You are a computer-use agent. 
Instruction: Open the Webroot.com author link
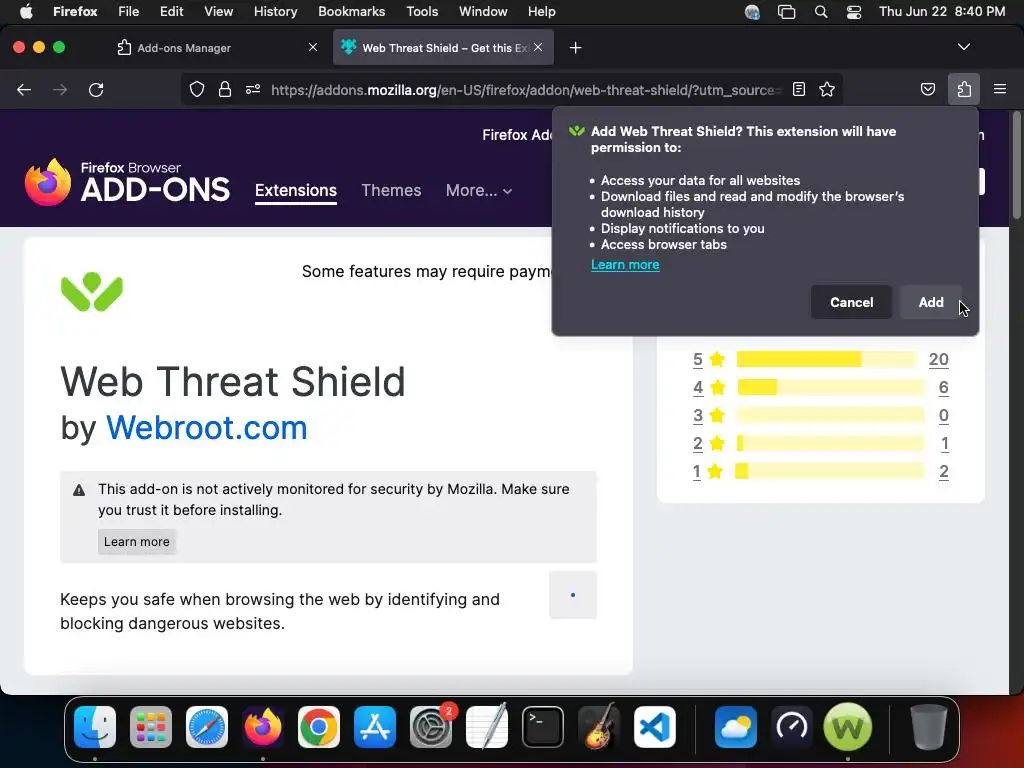(206, 428)
